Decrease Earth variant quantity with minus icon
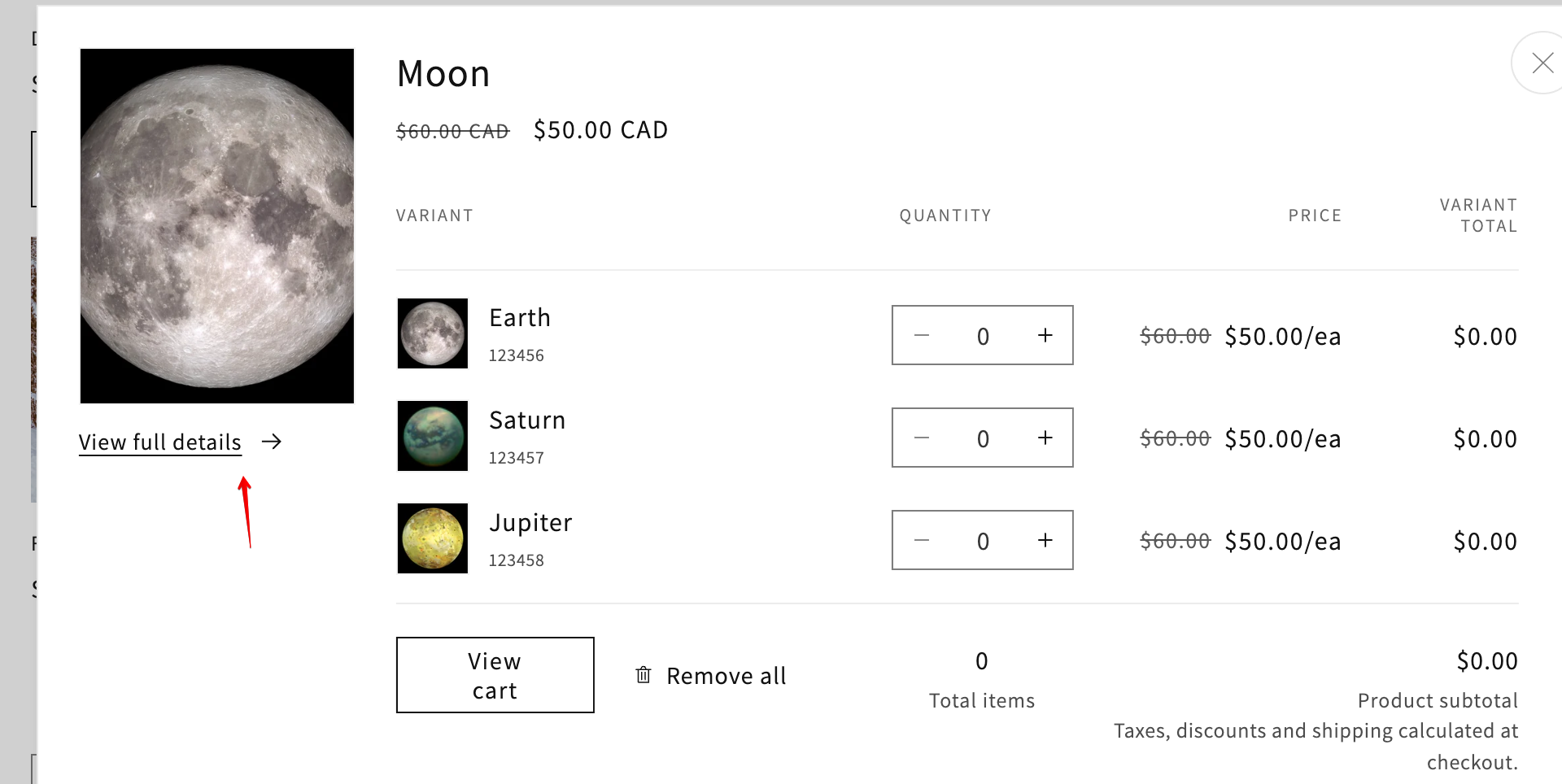Viewport: 1562px width, 784px height. [x=922, y=335]
